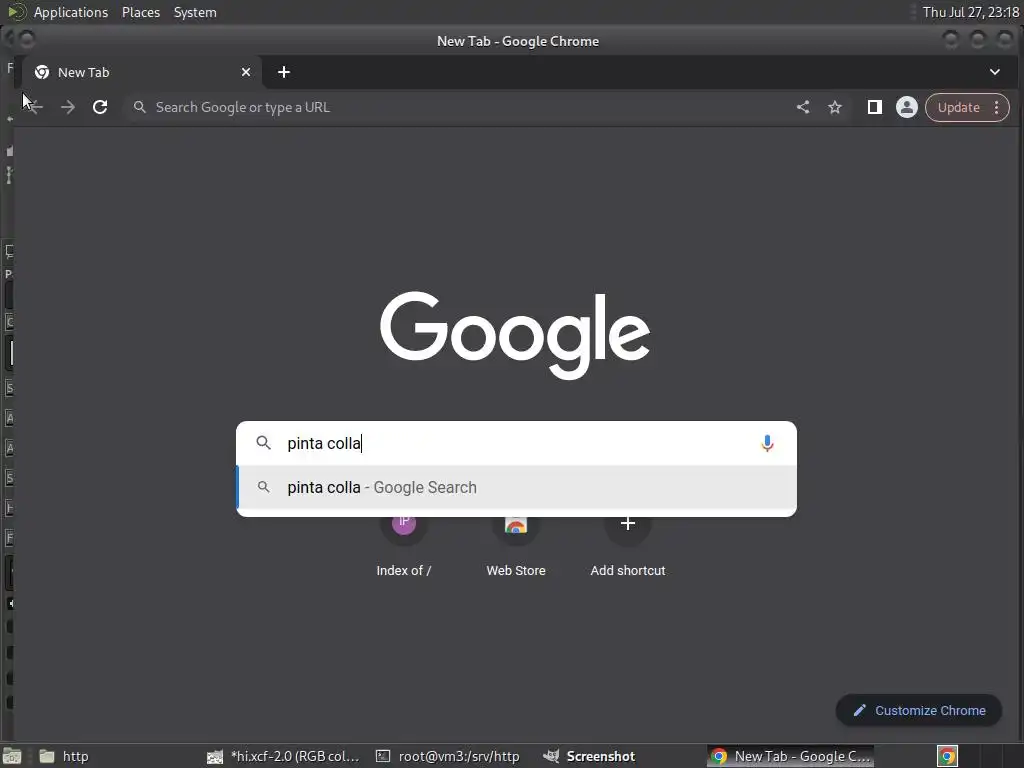Viewport: 1024px width, 768px height.
Task: Select the New Tab browser tab
Action: (x=142, y=72)
